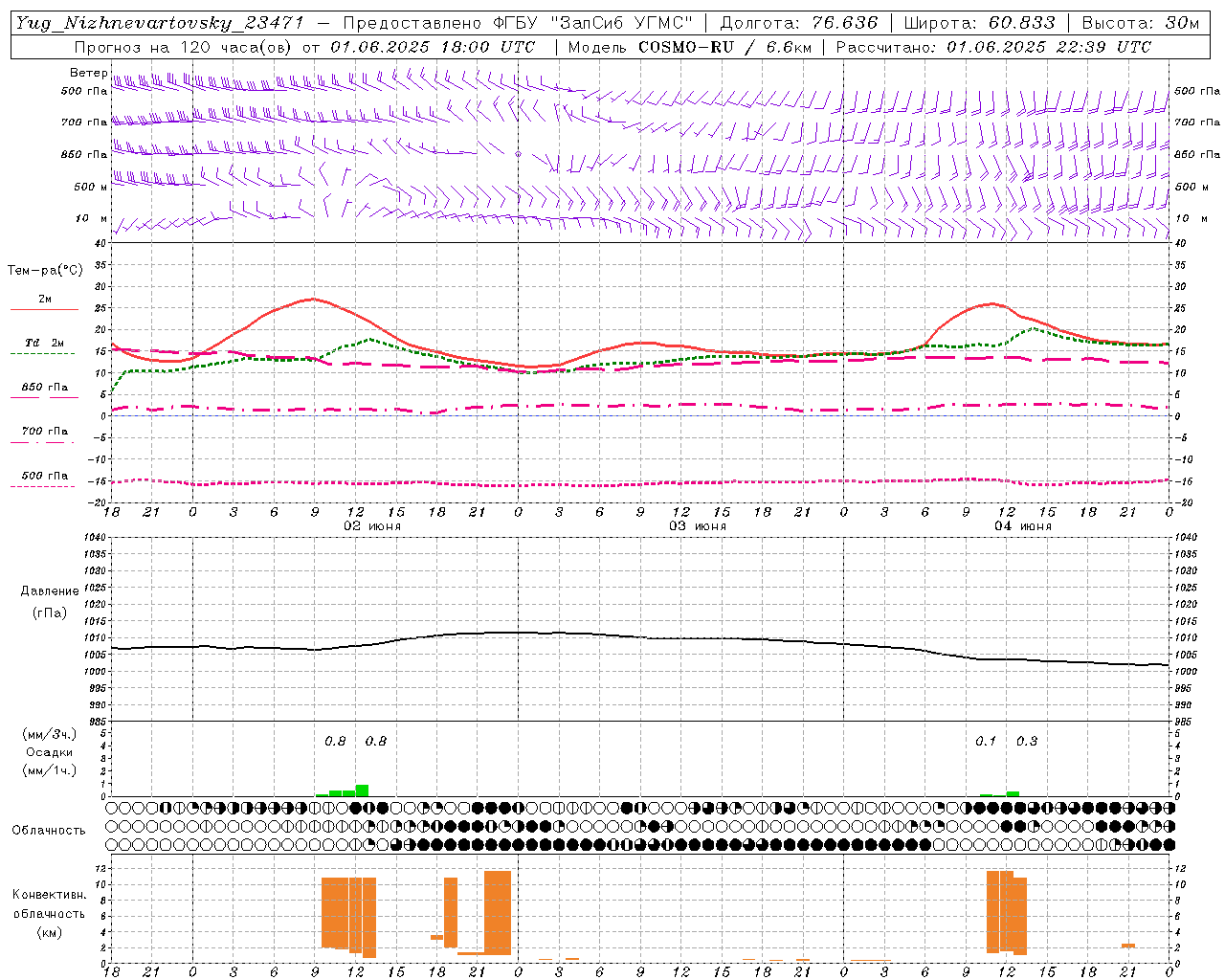This screenshot has width=1225, height=980.
Task: Click the Осадки precipitation label
Action: click(50, 752)
